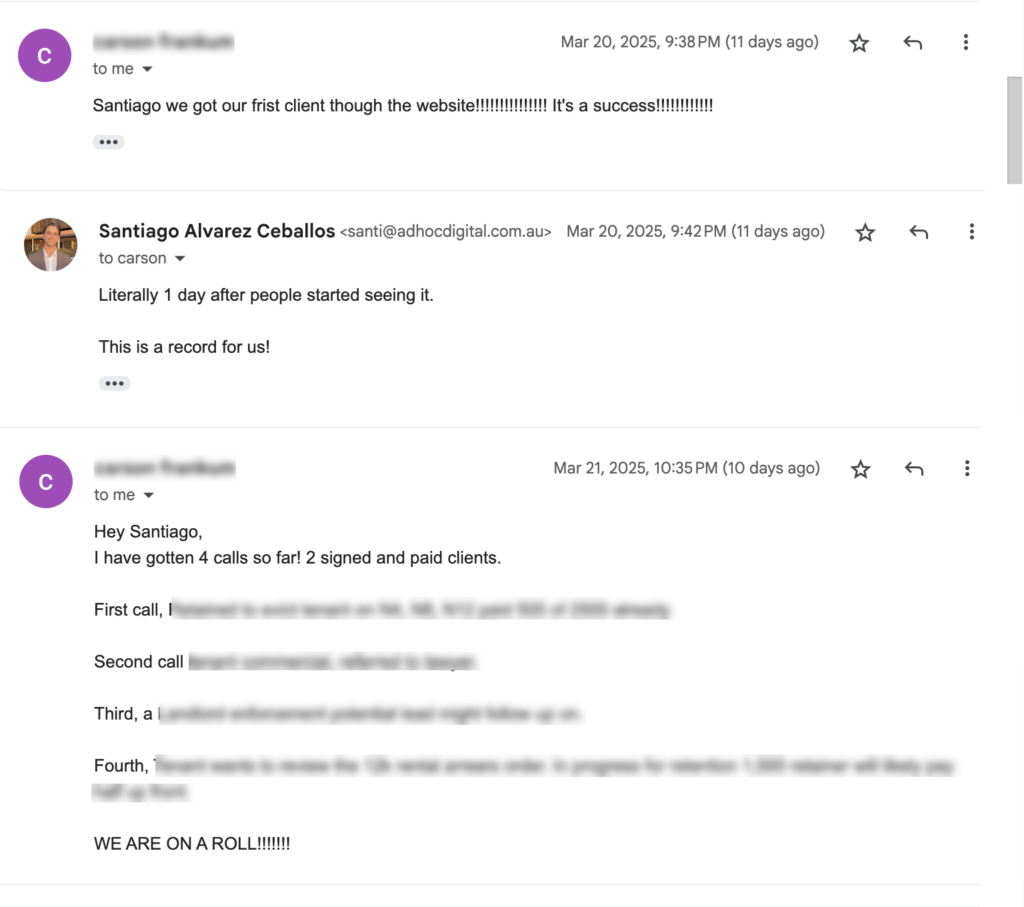Reply to Santiago Alvarez Ceballos's message
The image size is (1024, 907).
pyautogui.click(x=918, y=232)
